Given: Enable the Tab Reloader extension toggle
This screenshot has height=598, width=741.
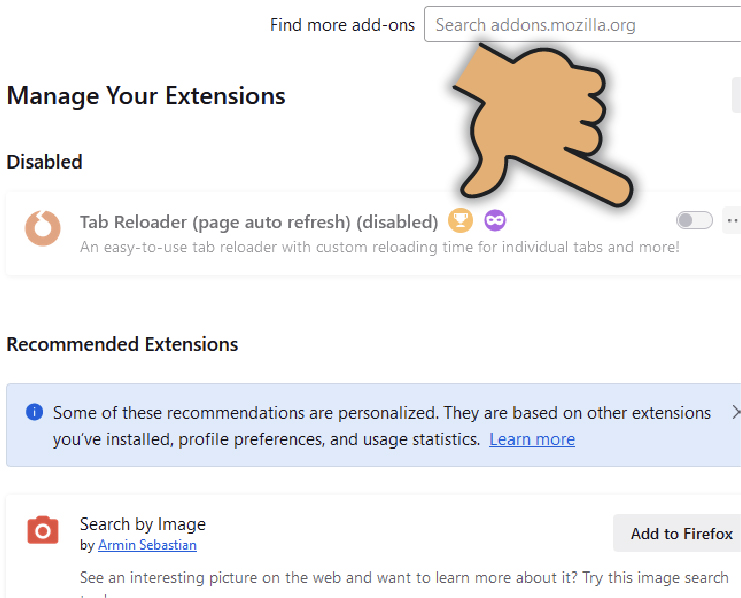Looking at the screenshot, I should pos(694,220).
